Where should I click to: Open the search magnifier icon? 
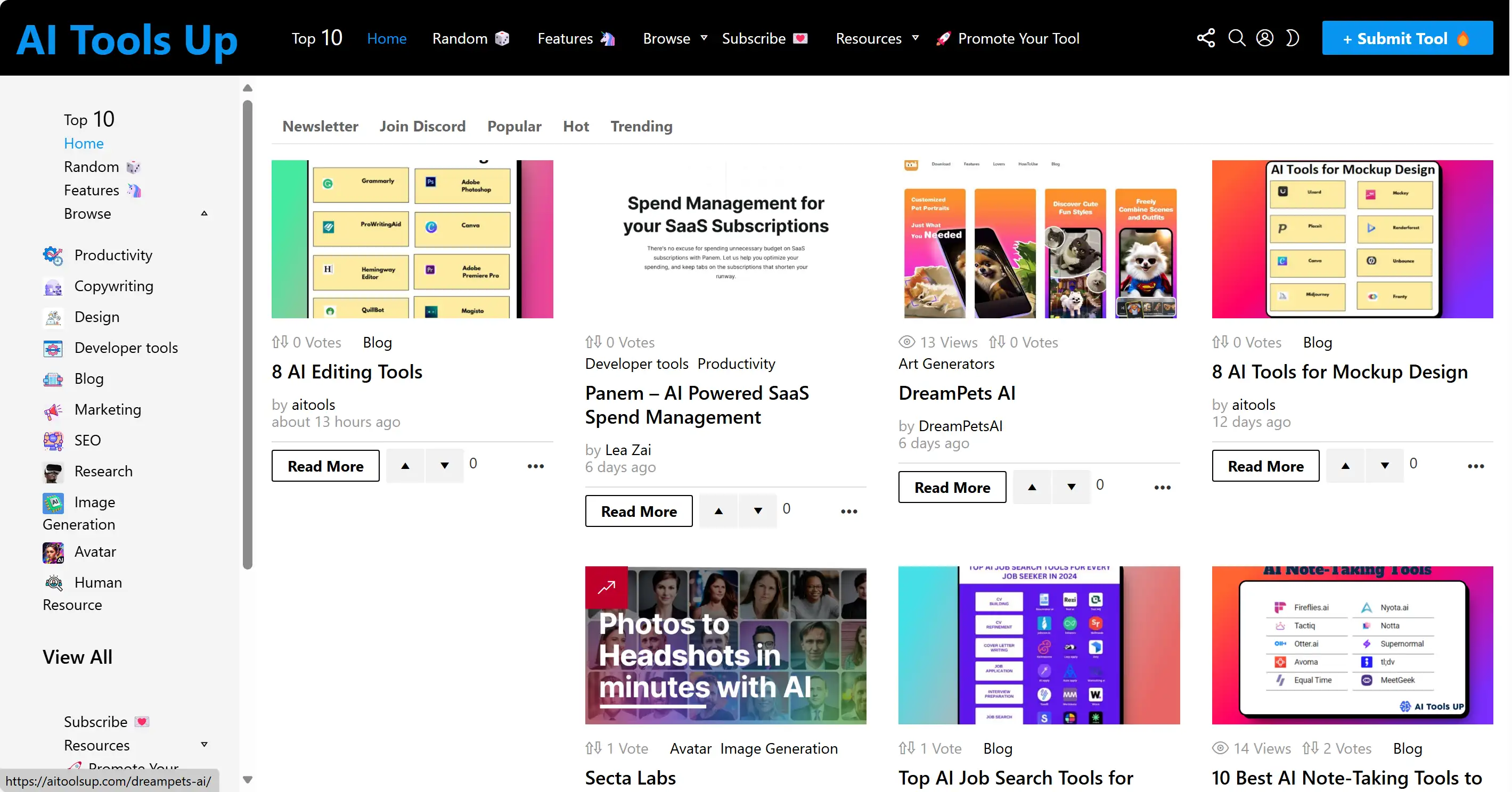click(1236, 38)
